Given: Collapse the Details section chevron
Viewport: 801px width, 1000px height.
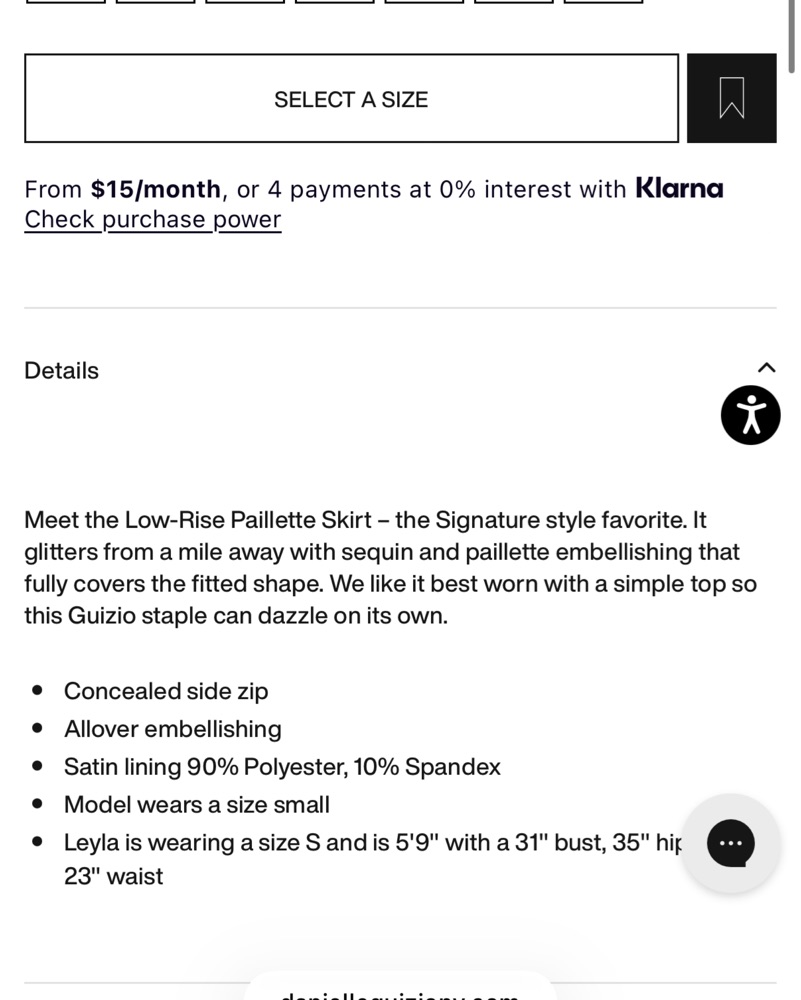Looking at the screenshot, I should [x=767, y=368].
